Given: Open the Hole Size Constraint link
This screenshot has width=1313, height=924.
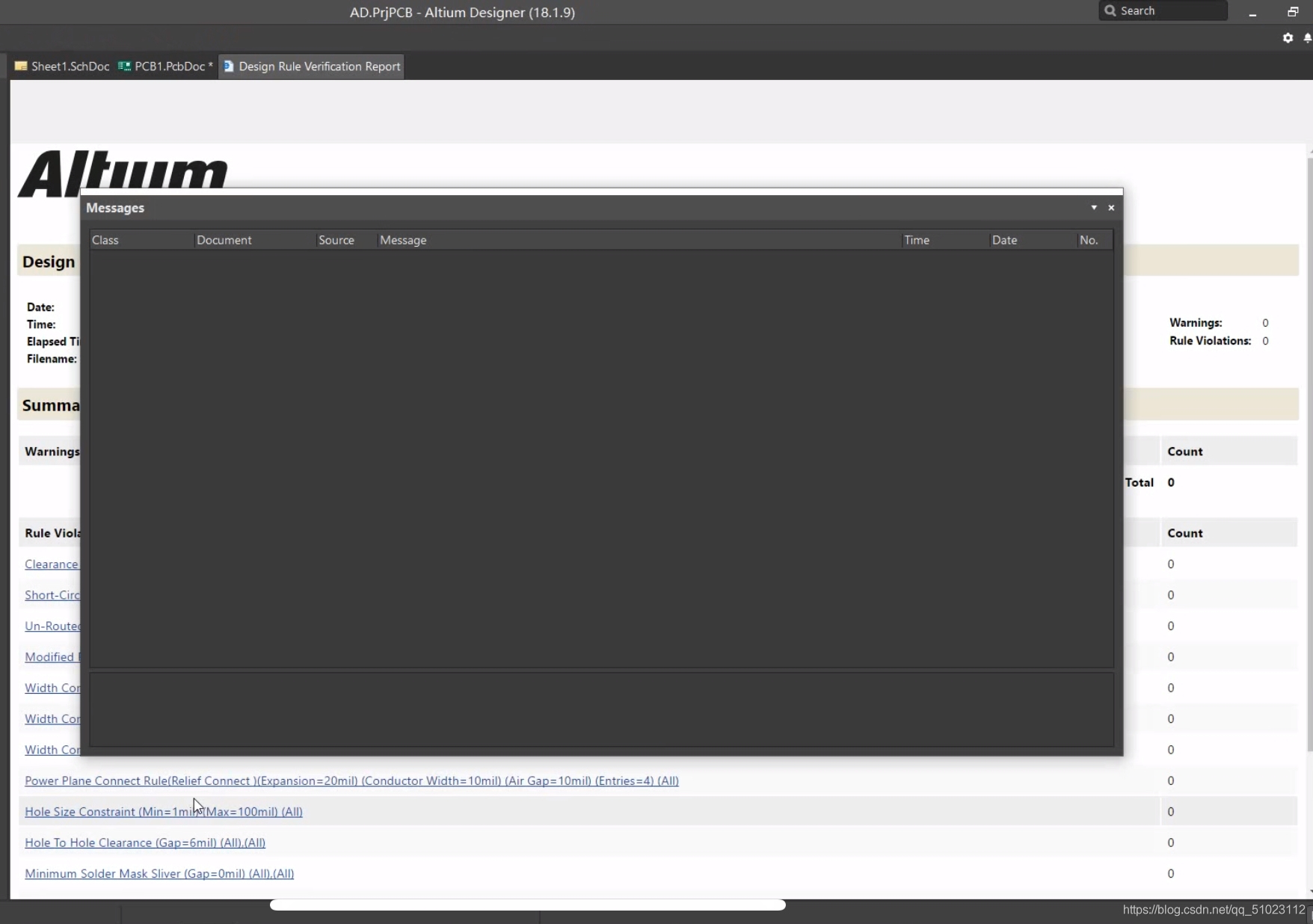Looking at the screenshot, I should coord(164,811).
